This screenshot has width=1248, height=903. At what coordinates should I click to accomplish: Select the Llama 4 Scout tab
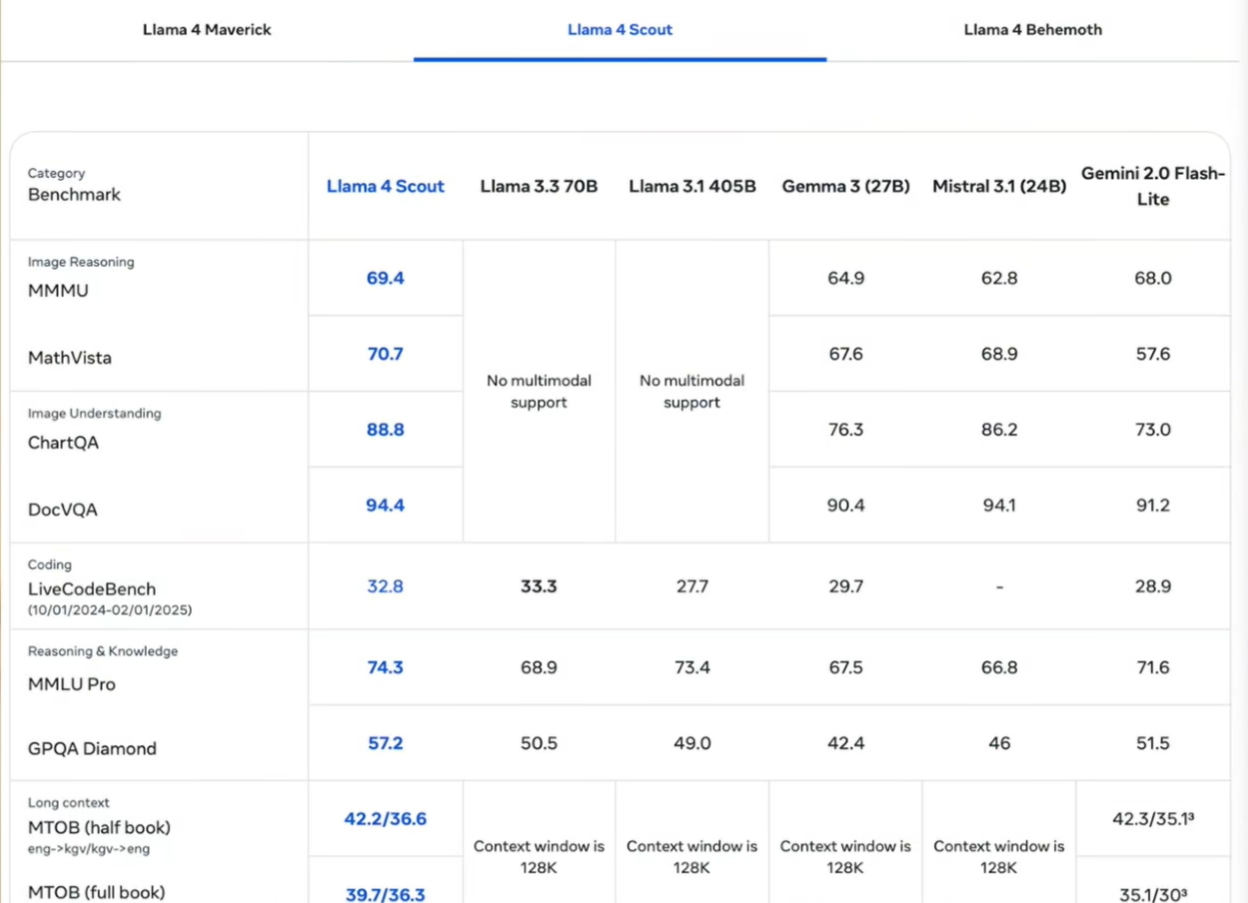click(x=620, y=29)
